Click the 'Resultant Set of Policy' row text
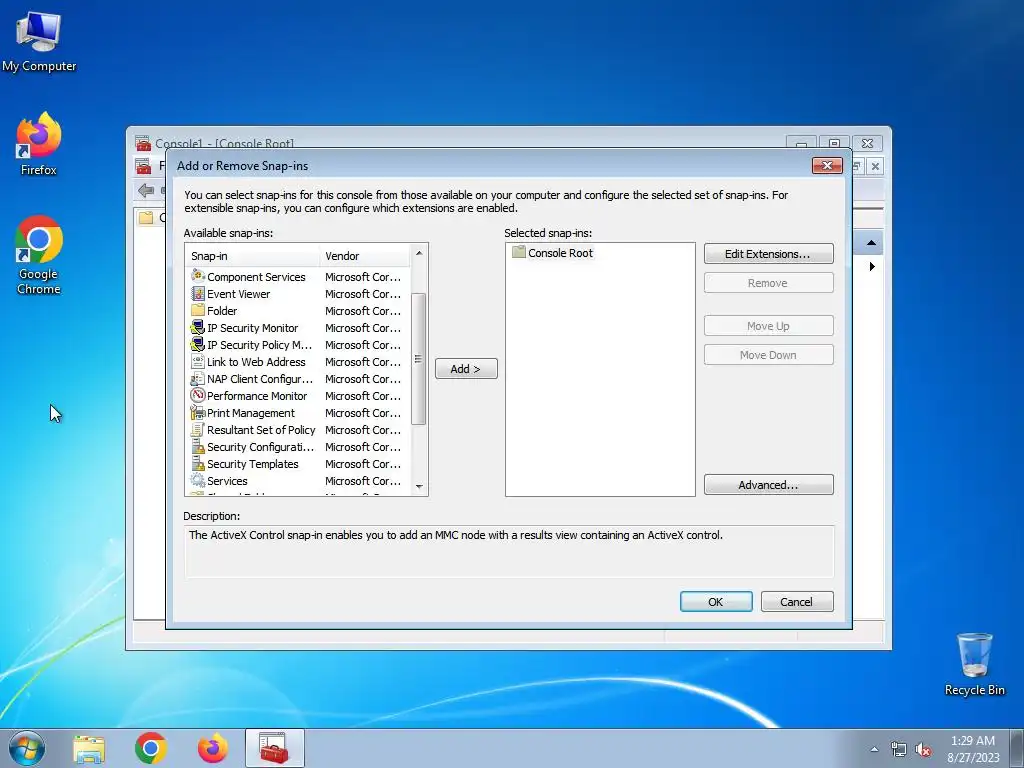Image resolution: width=1024 pixels, height=768 pixels. coord(261,430)
